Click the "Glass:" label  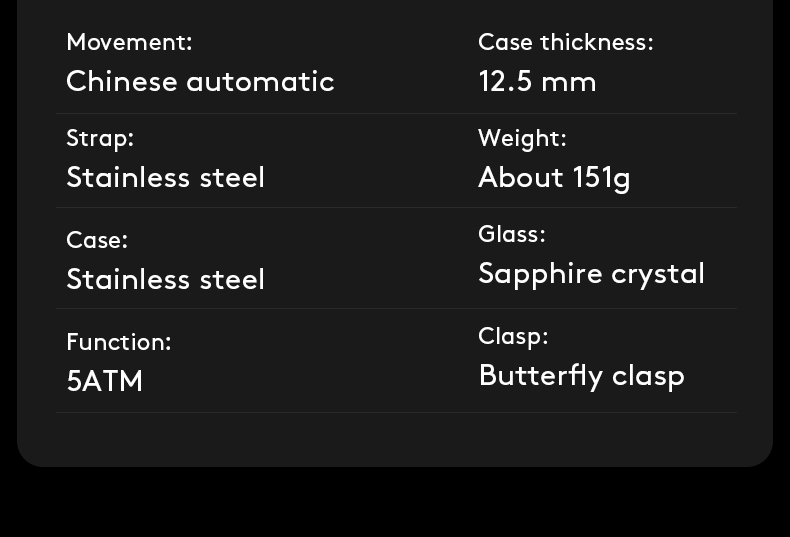pos(512,234)
